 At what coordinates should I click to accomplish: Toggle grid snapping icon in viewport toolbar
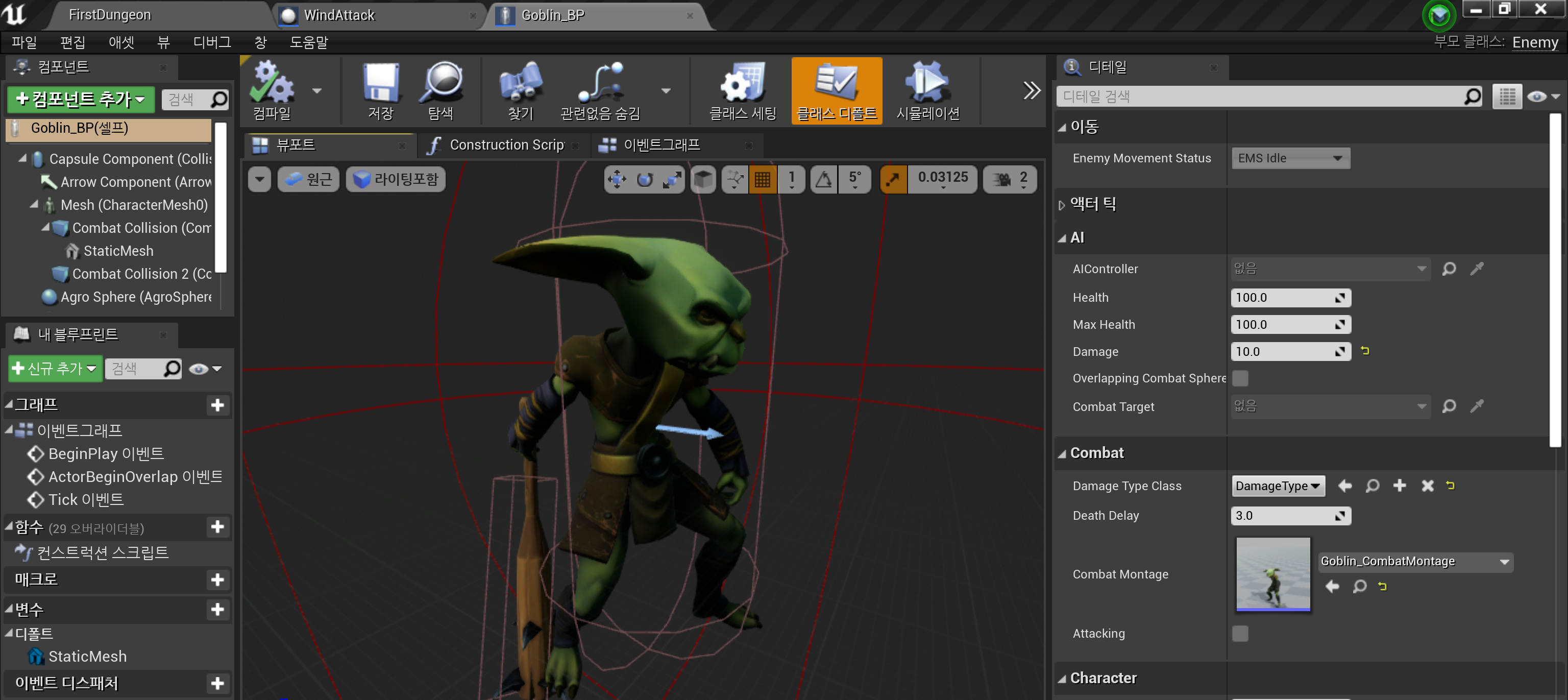[762, 179]
